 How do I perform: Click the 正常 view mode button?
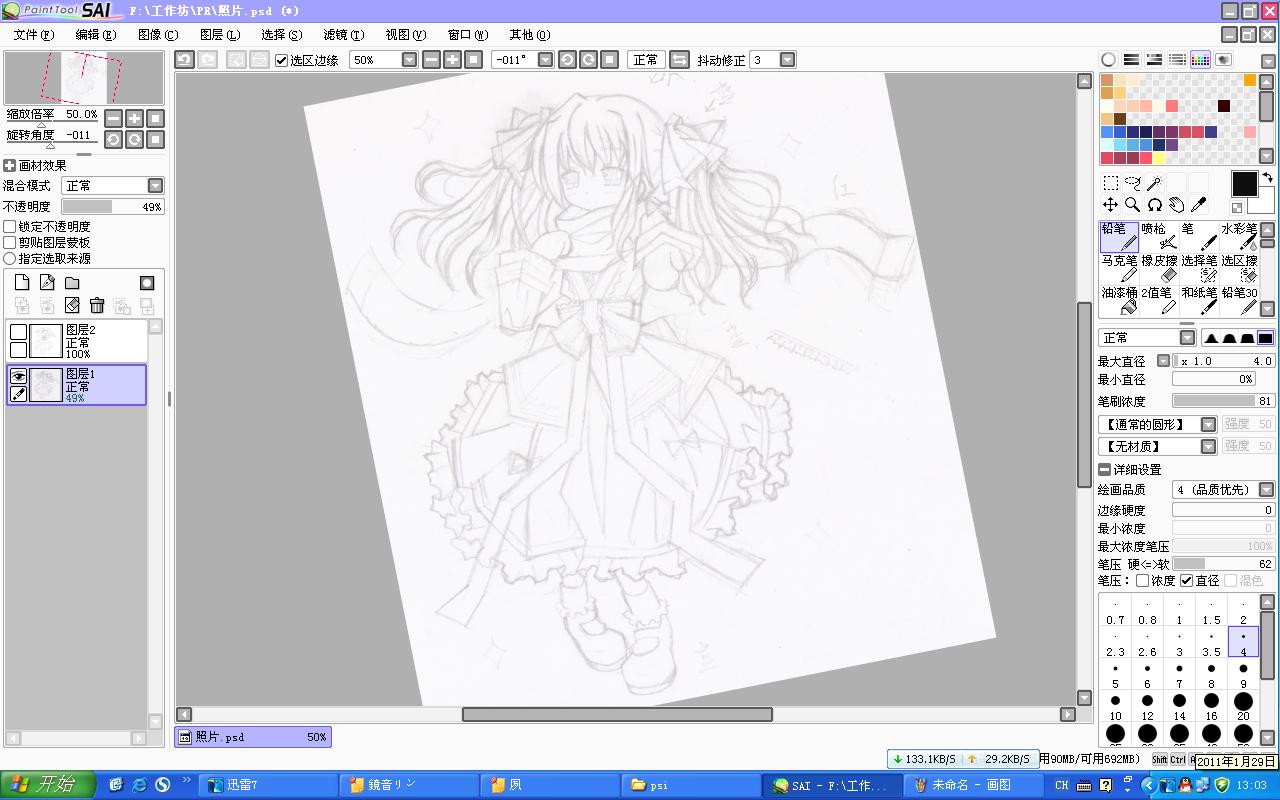(646, 60)
